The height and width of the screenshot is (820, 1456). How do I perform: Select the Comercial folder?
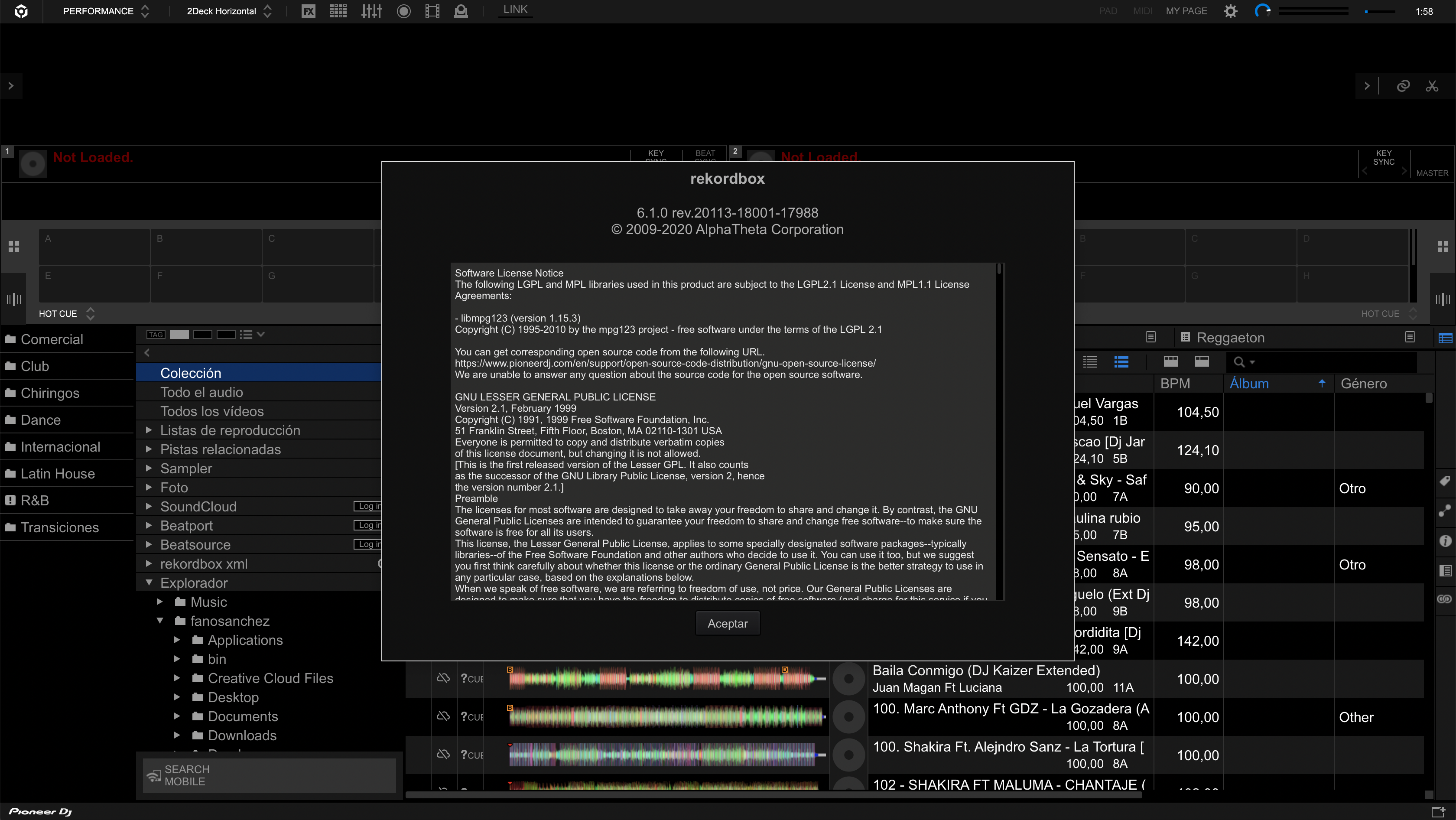tap(67, 339)
